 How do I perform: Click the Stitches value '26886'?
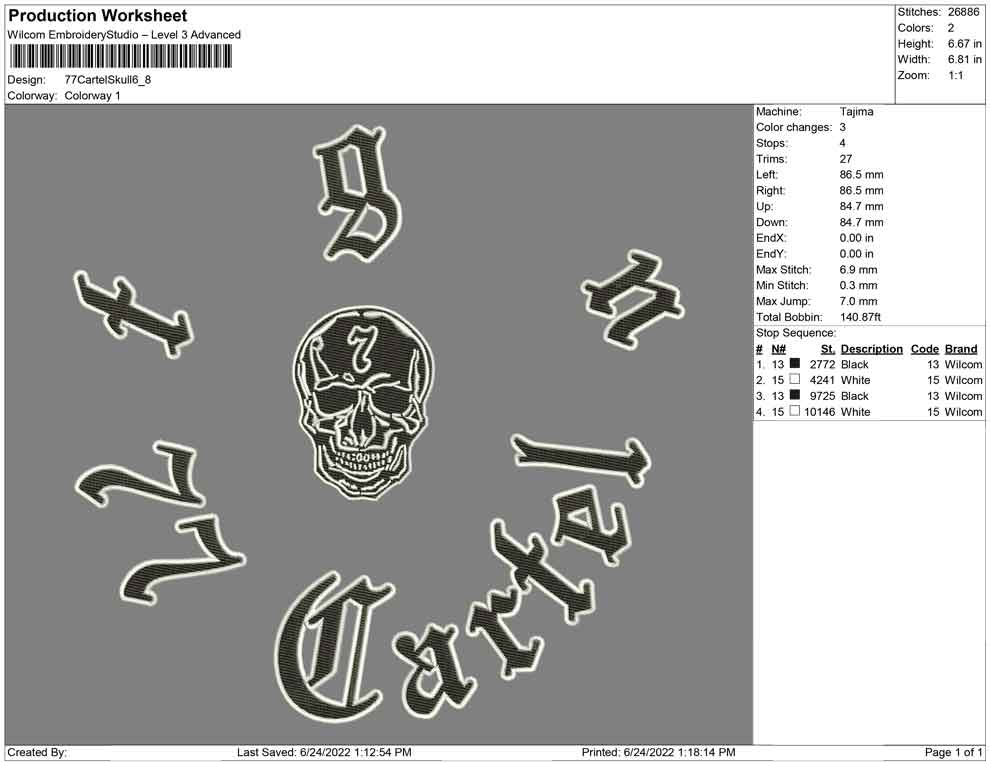click(963, 12)
